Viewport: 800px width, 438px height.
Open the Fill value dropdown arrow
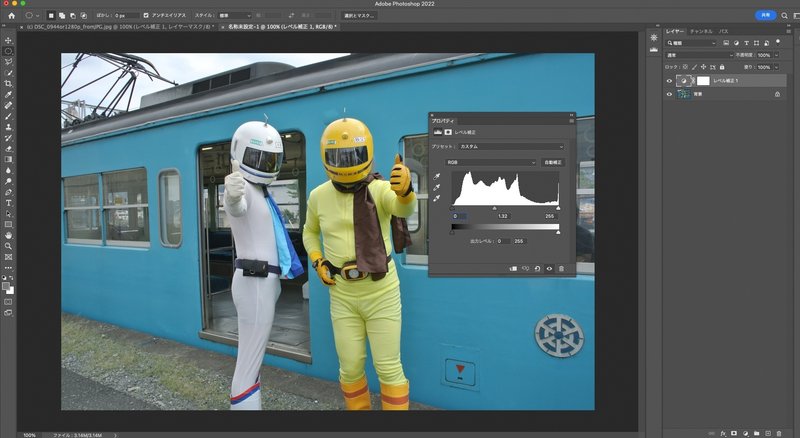pos(777,67)
